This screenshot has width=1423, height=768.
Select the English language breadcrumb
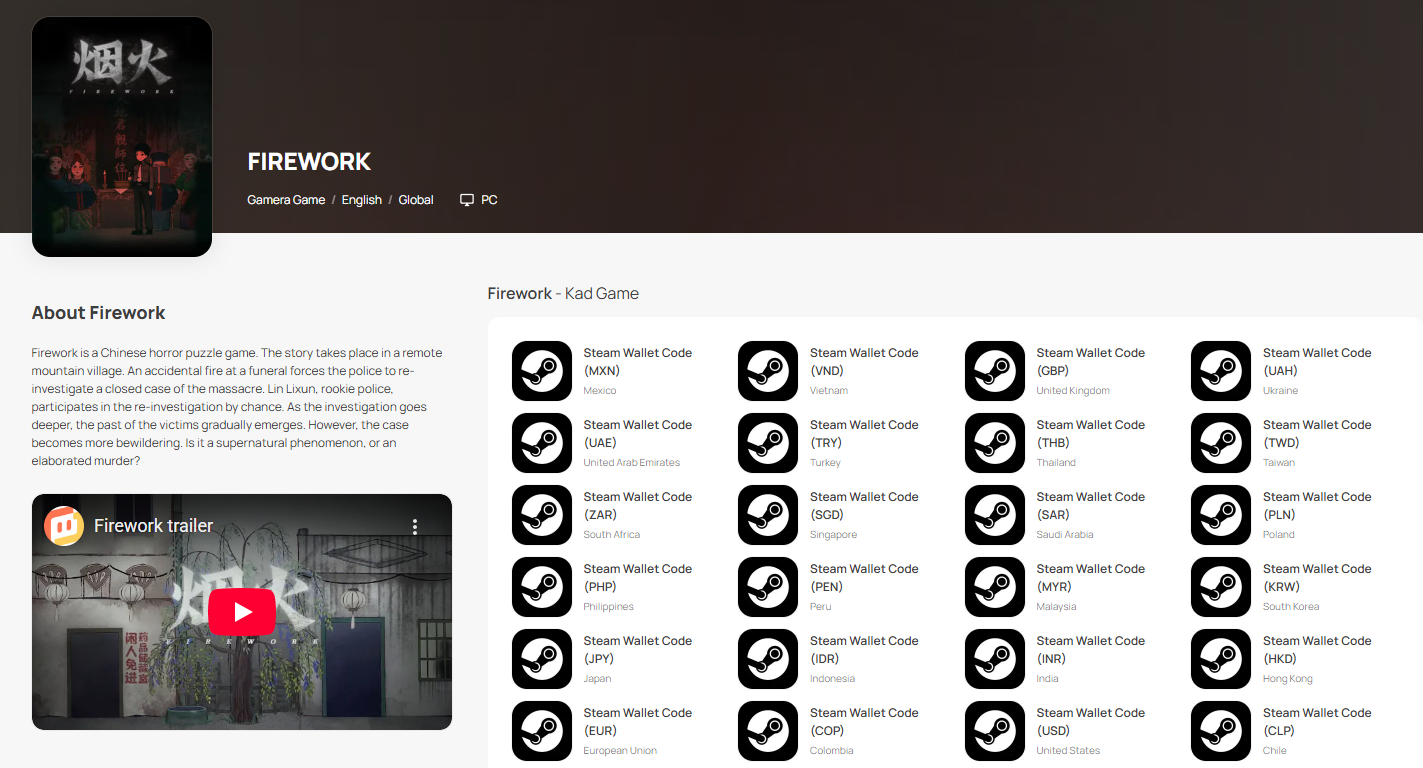pos(361,200)
